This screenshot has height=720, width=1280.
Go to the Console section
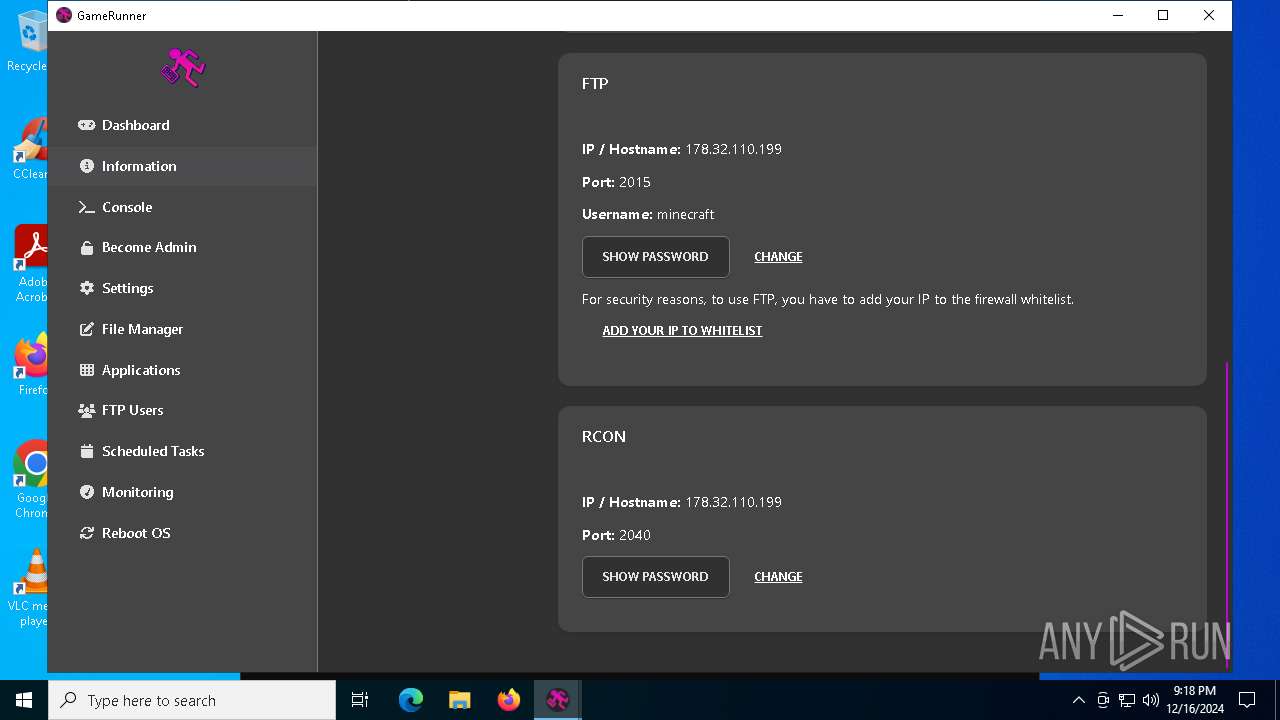click(182, 207)
